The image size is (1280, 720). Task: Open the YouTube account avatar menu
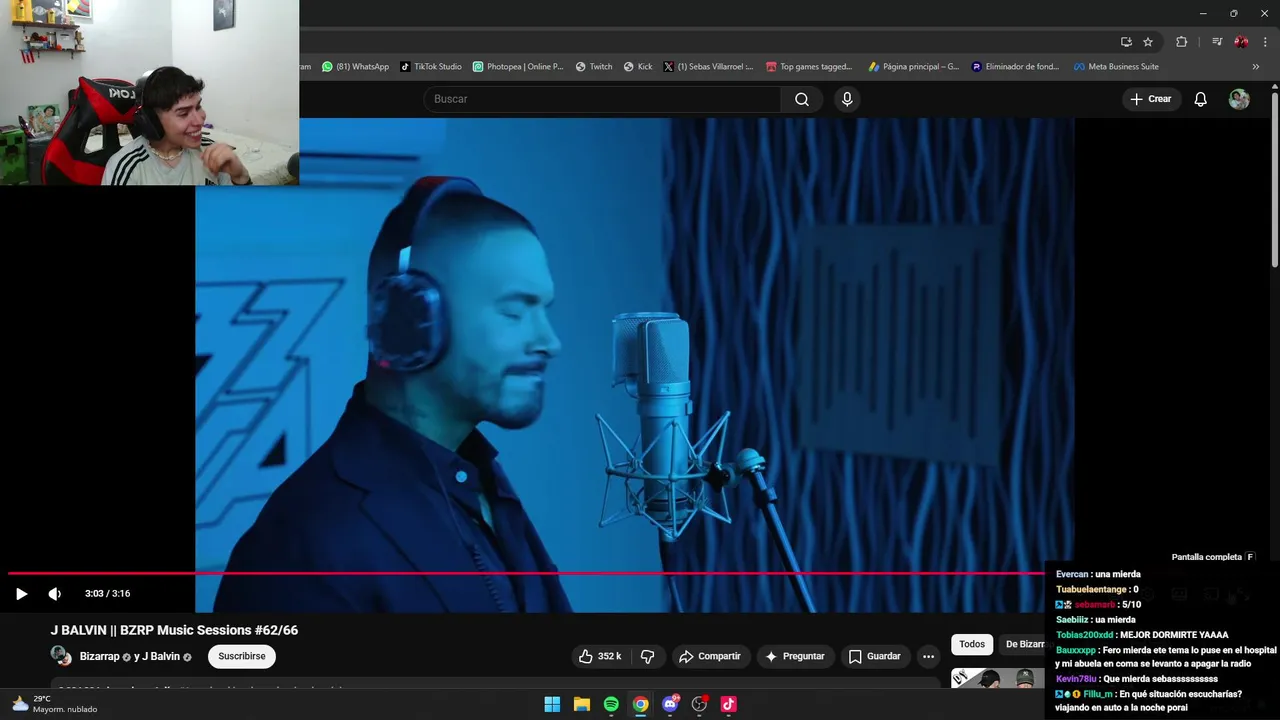pos(1239,99)
